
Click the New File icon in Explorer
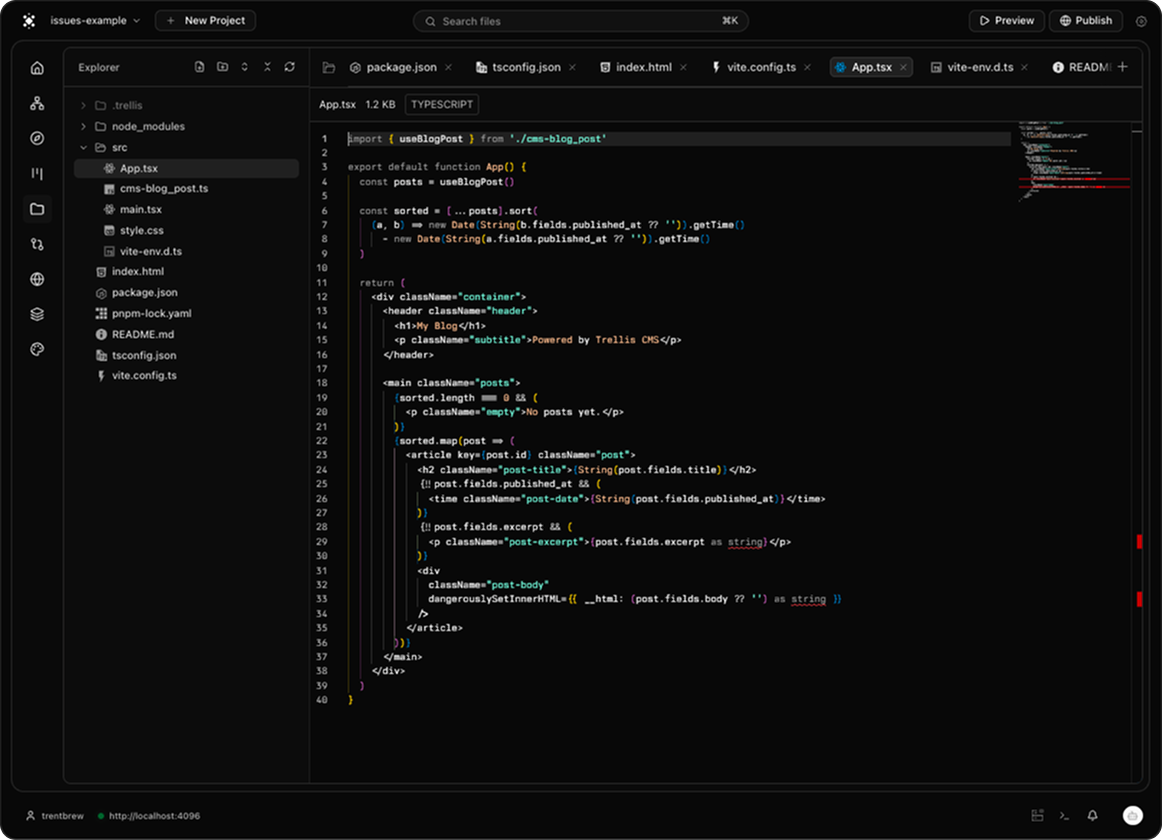(x=199, y=67)
